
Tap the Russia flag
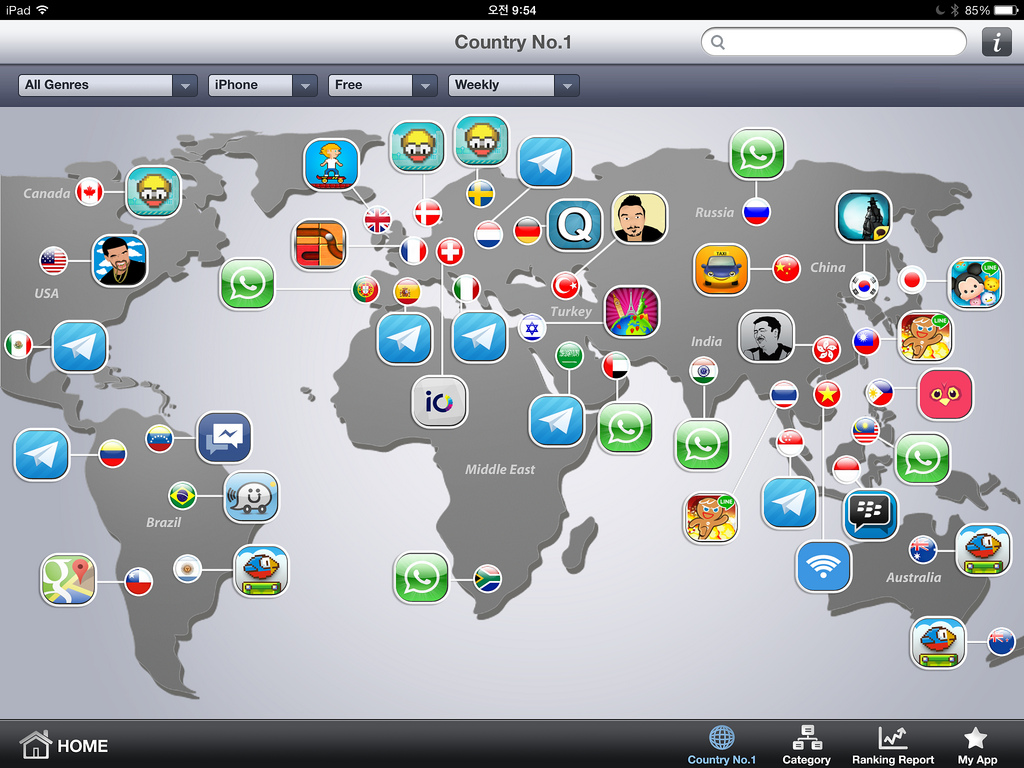756,212
